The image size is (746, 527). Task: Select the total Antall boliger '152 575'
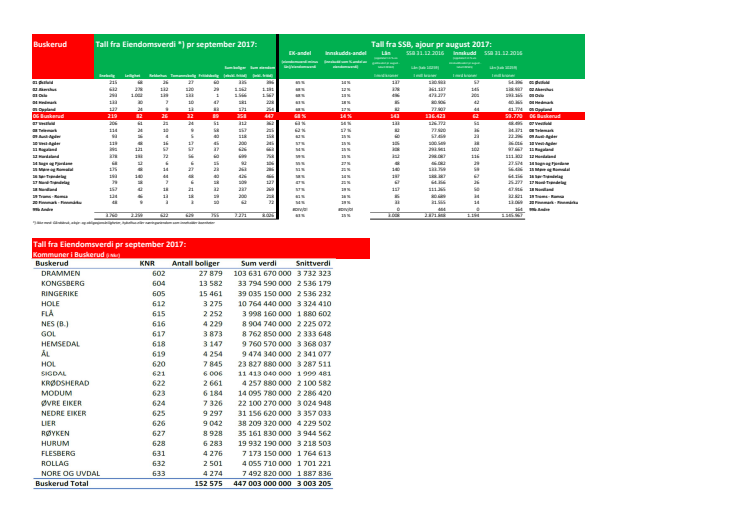click(x=208, y=484)
